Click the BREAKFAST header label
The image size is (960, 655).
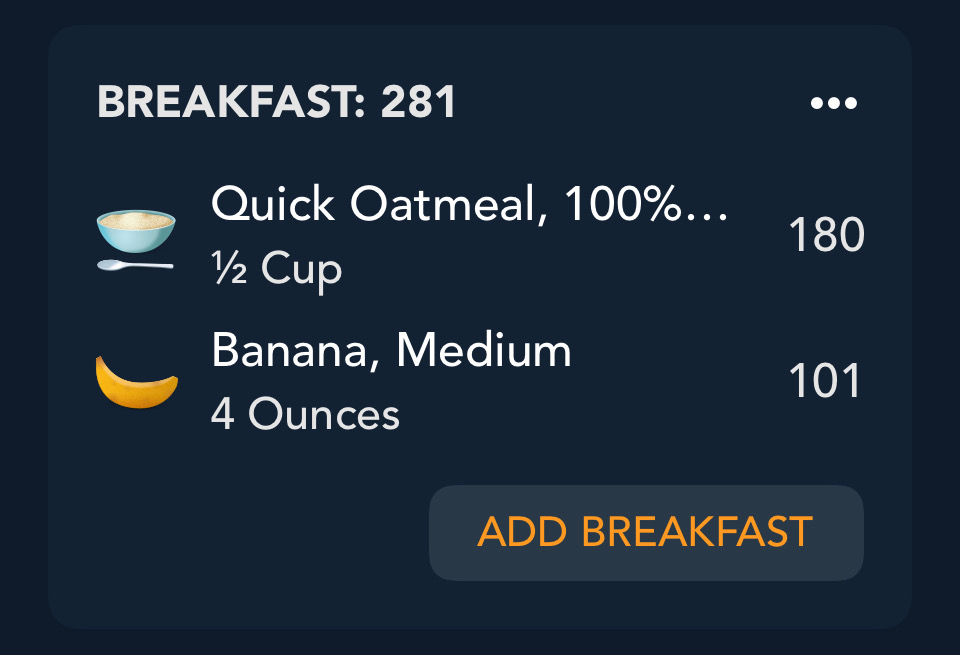point(225,102)
